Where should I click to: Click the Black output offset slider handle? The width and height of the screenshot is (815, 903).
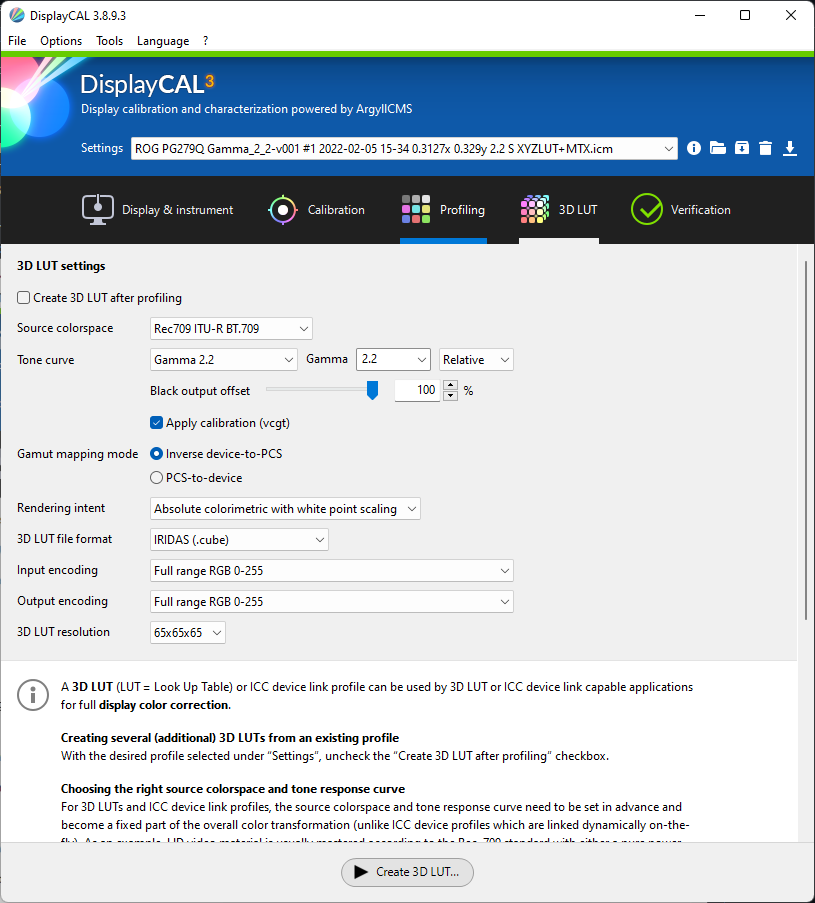[x=373, y=390]
